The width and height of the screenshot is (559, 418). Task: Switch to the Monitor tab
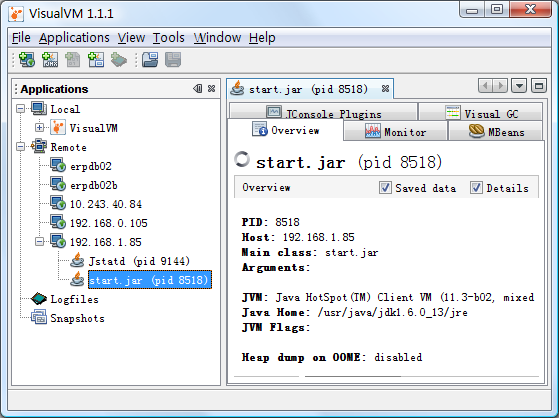(395, 131)
